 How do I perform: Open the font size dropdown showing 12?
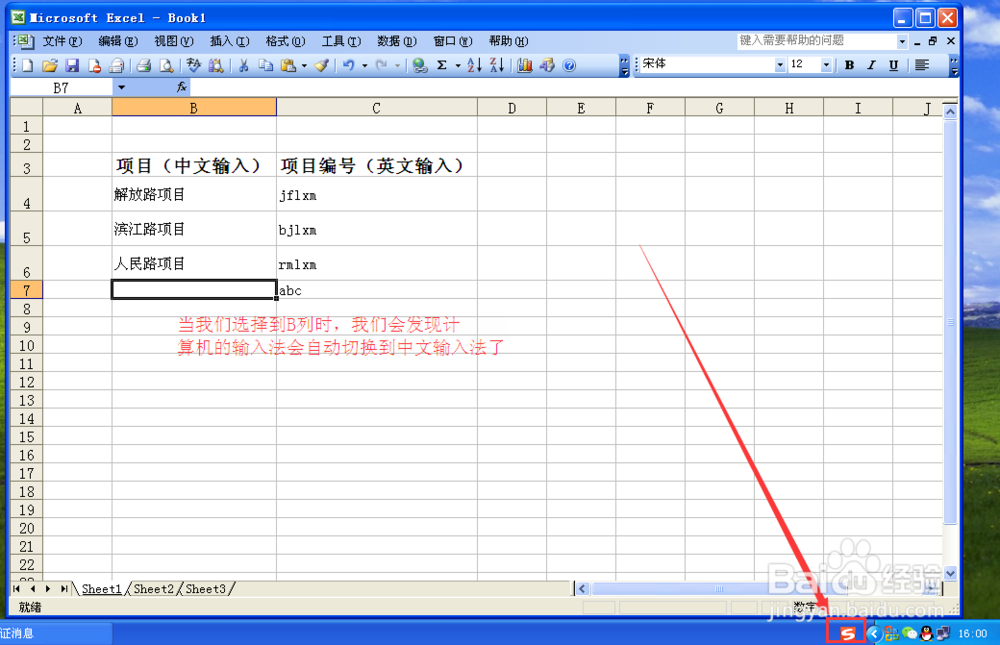(826, 65)
